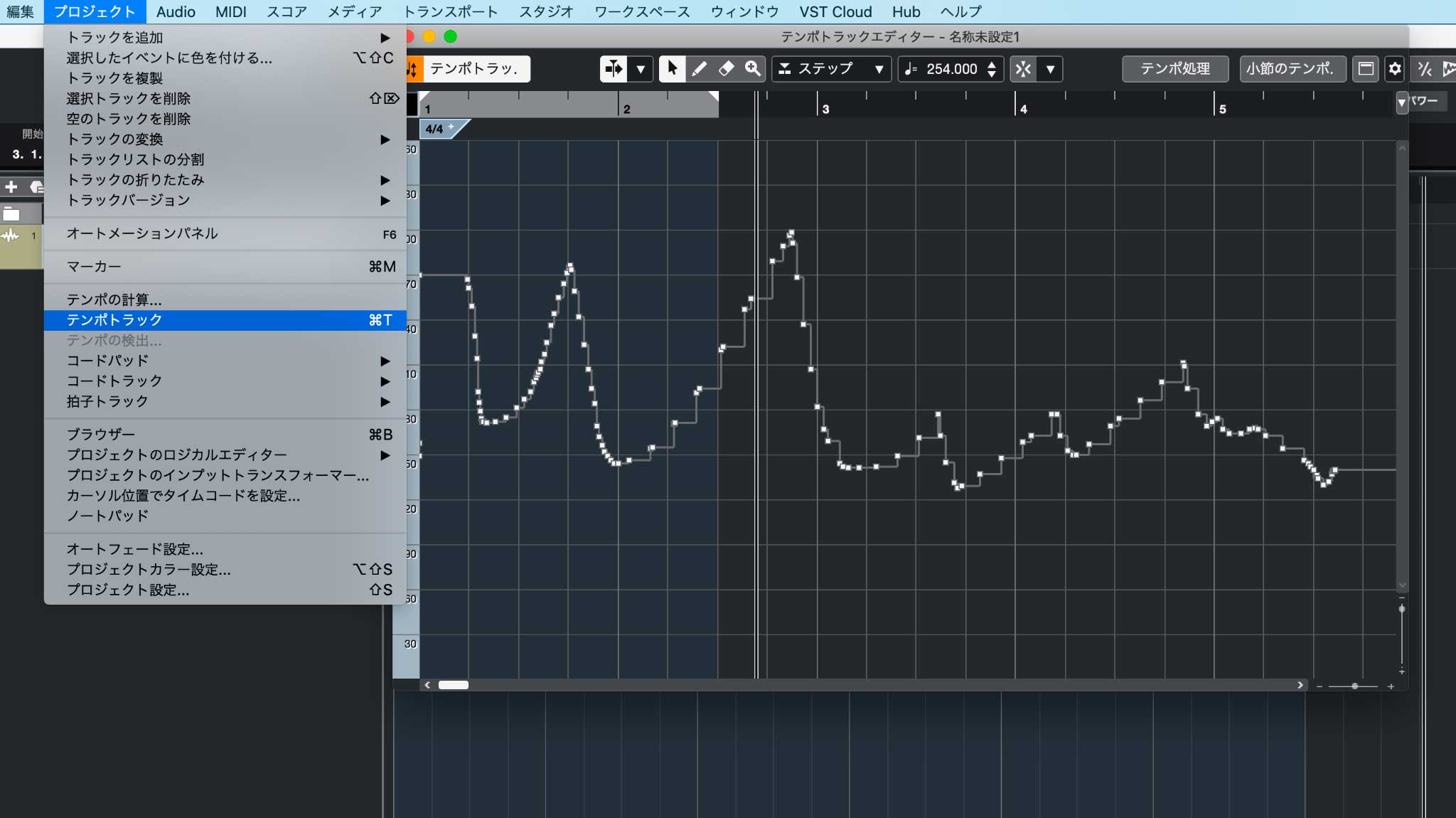Click the signature/percent icon right of gear
Screen dimensions: 1456x818
(1425, 69)
